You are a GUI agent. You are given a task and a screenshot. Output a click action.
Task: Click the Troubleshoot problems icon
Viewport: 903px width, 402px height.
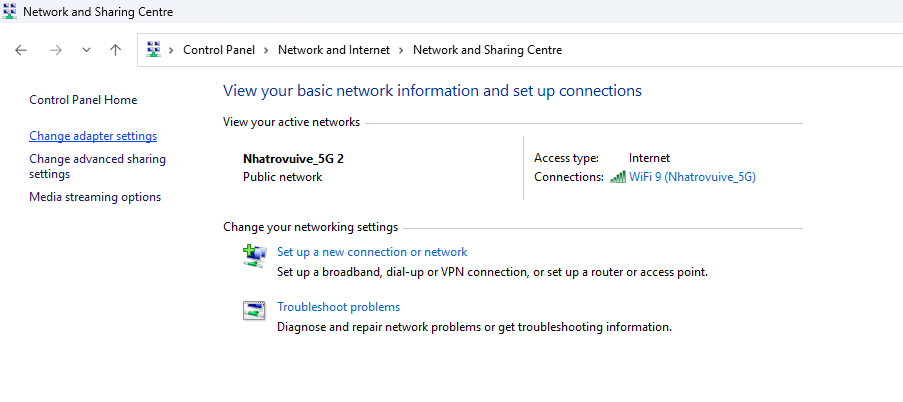(x=254, y=310)
